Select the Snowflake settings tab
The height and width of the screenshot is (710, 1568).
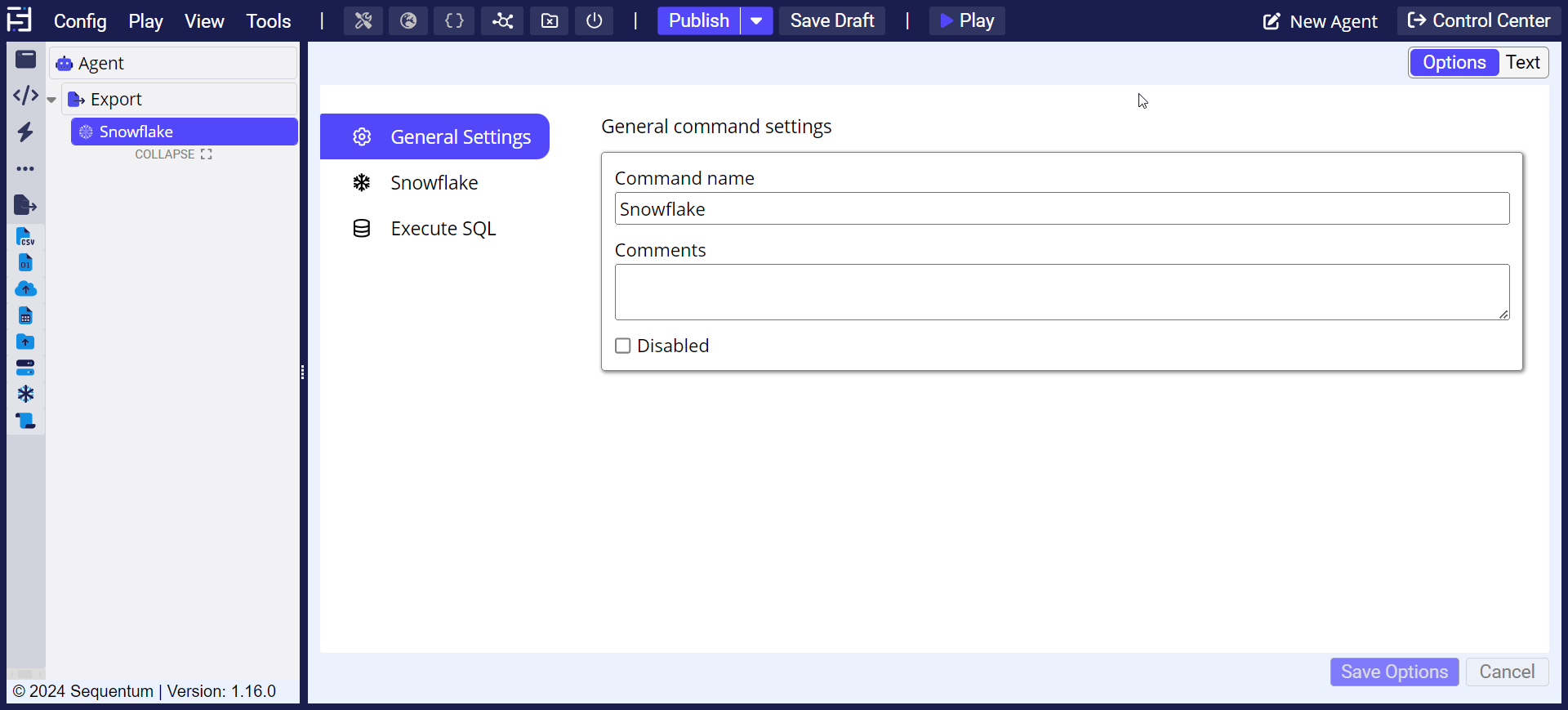click(434, 182)
